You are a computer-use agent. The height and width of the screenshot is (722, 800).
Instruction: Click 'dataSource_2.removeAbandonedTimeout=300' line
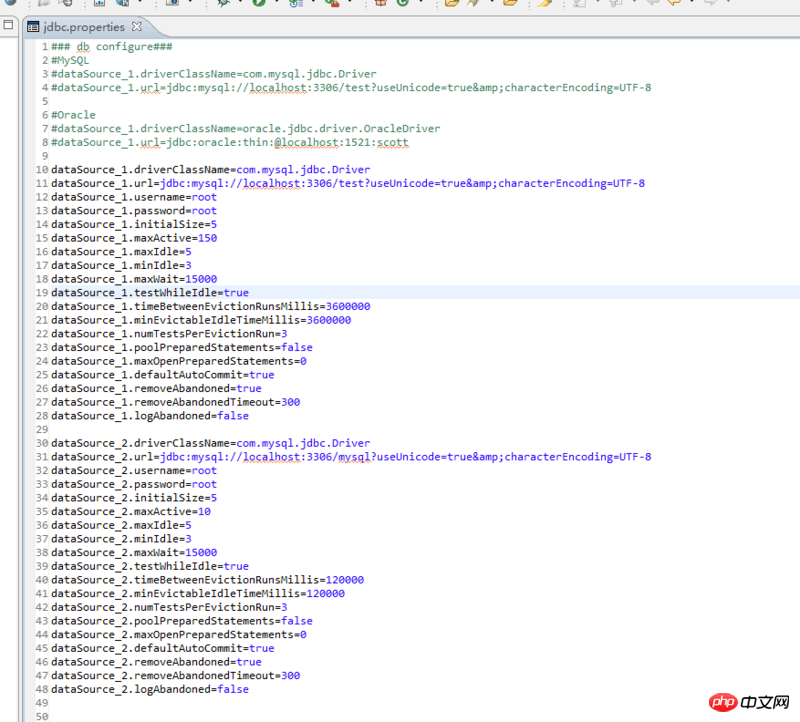(176, 677)
